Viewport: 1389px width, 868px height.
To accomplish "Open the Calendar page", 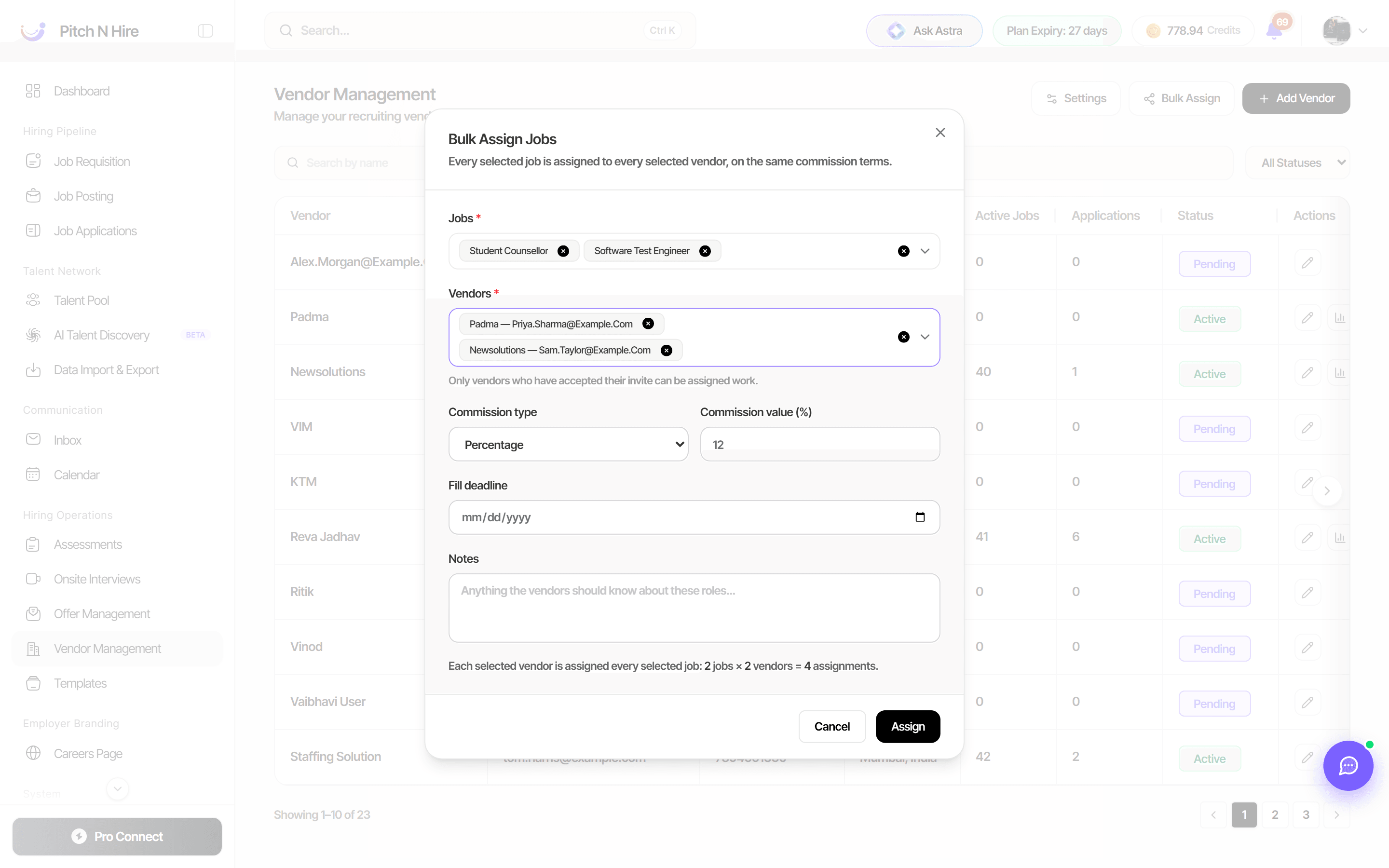I will (x=117, y=475).
